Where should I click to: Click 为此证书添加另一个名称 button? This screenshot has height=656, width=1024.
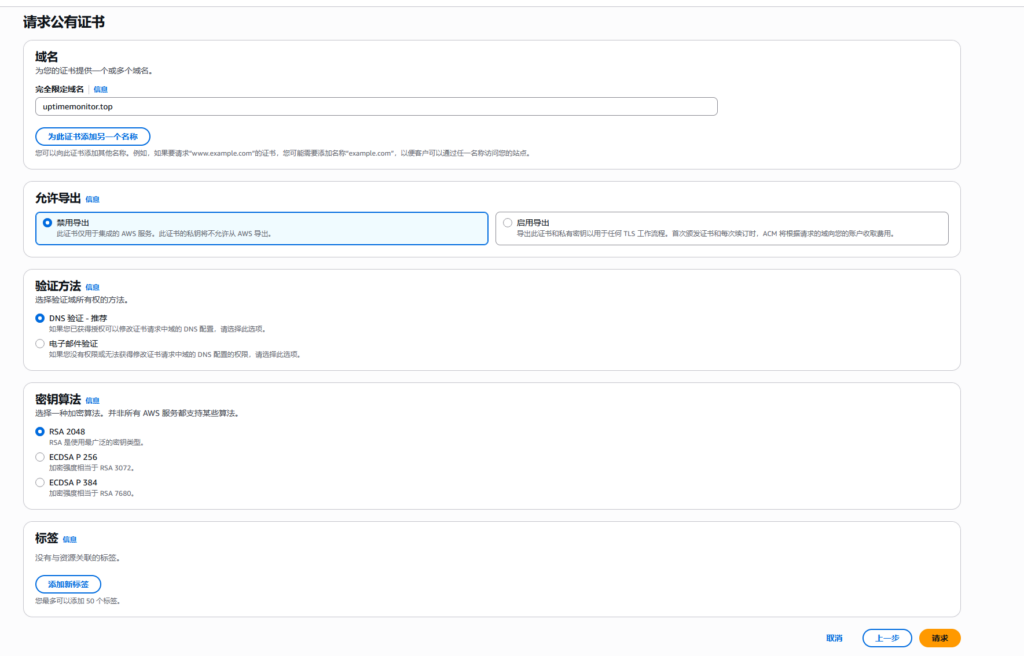click(x=93, y=136)
